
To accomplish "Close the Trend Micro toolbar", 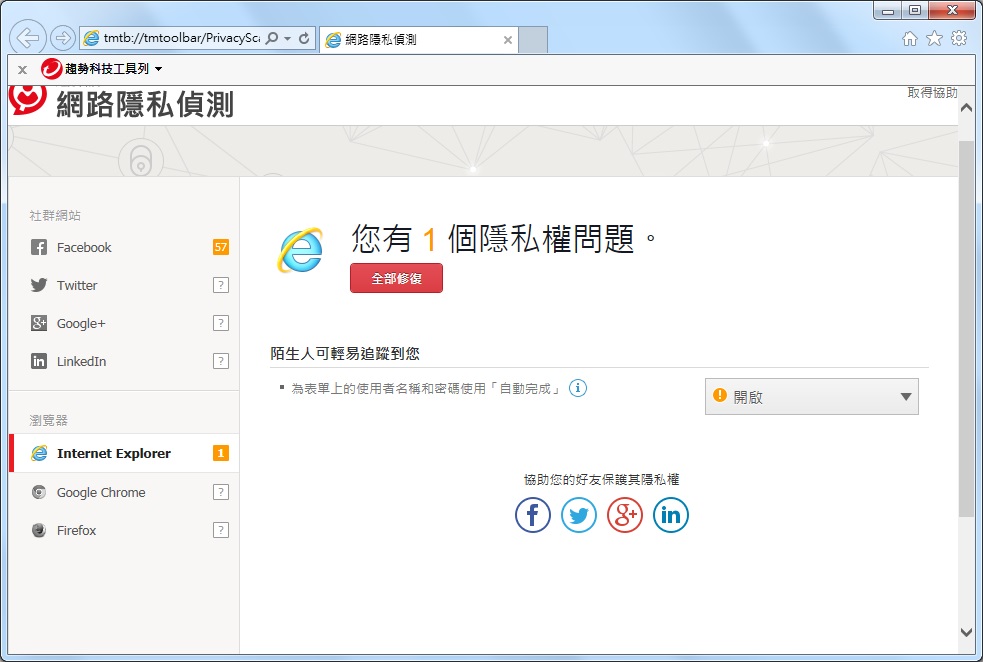I will 23,70.
